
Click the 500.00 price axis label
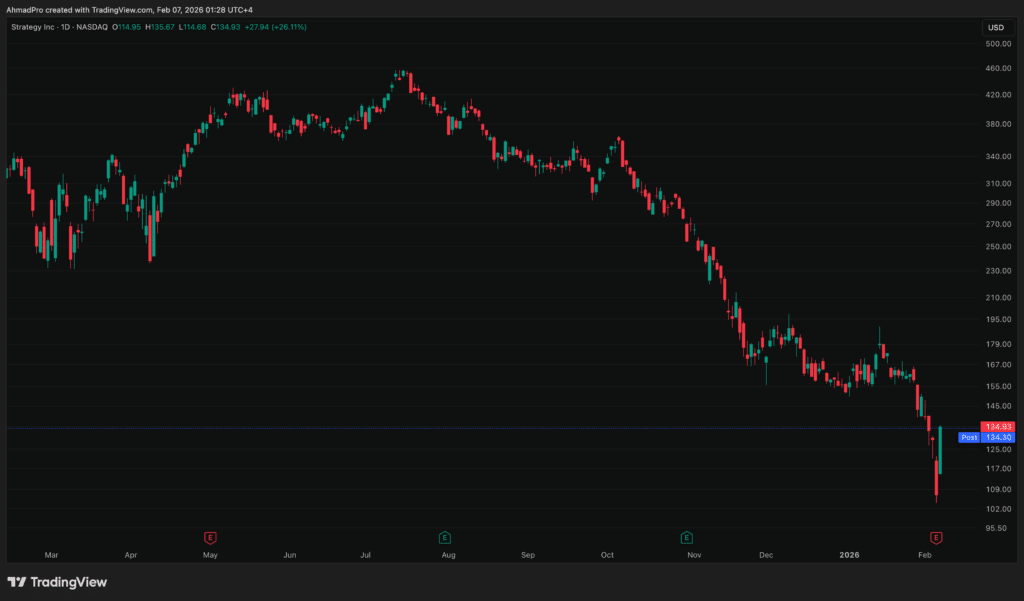(998, 44)
